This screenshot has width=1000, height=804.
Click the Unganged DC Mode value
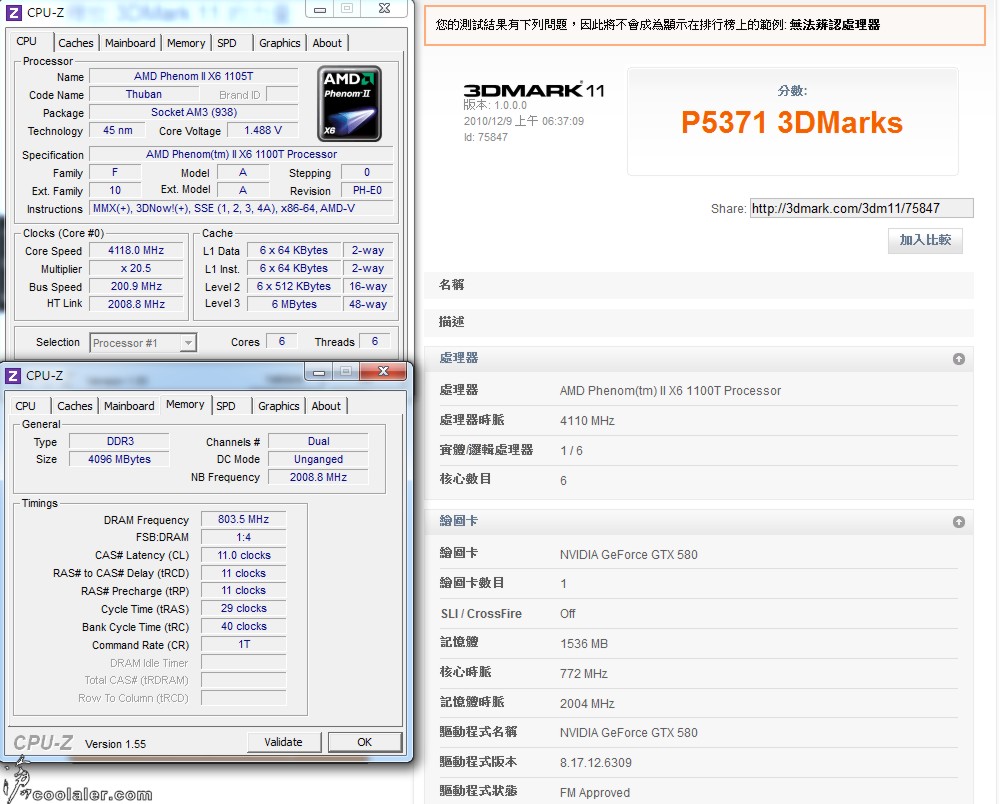pyautogui.click(x=319, y=459)
